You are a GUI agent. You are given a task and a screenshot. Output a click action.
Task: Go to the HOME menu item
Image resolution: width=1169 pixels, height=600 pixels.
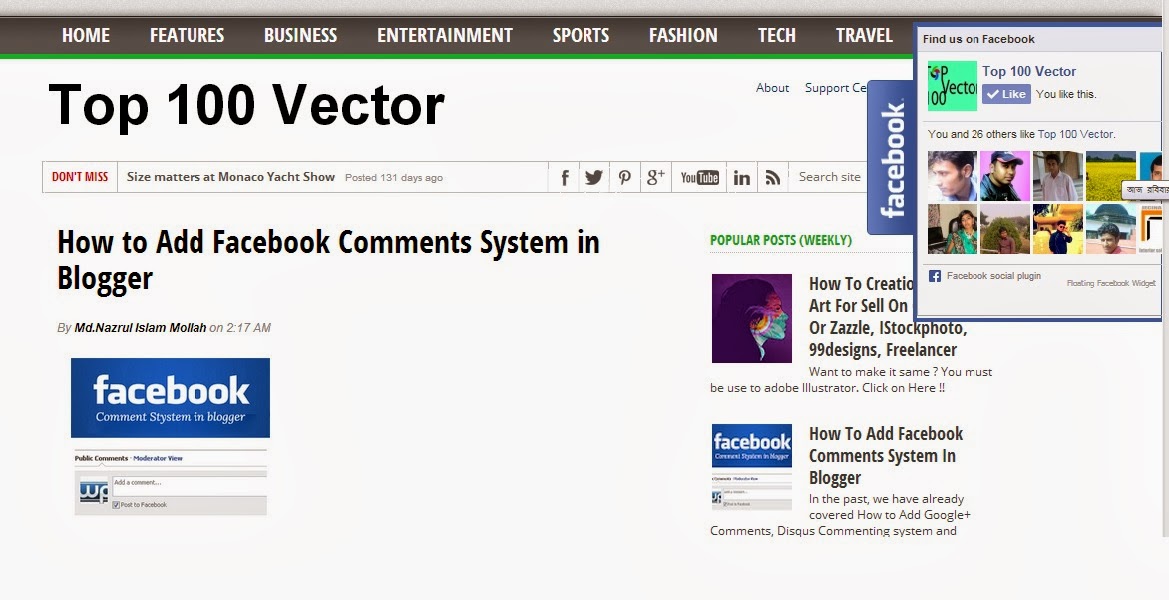(86, 35)
